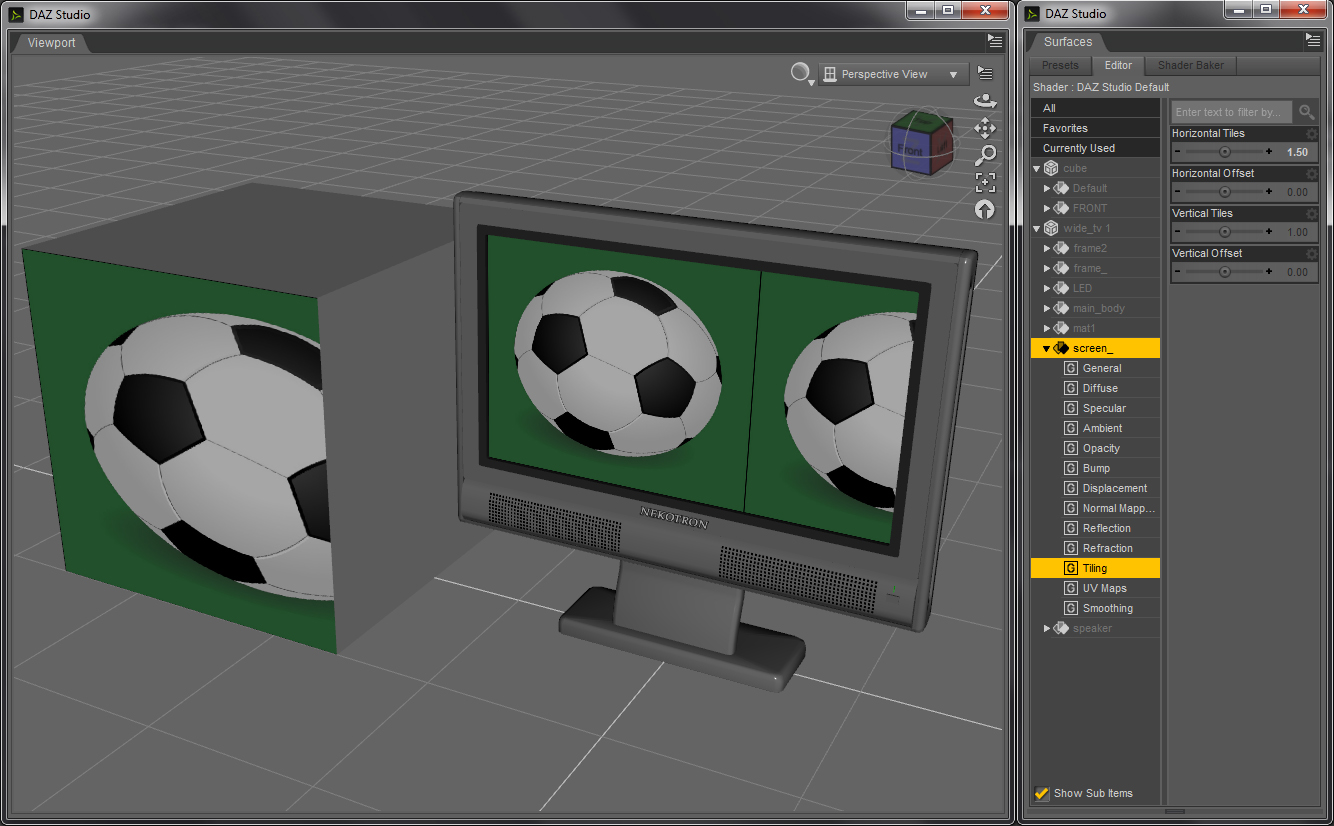Viewport: 1334px width, 826px height.
Task: Open the Perspective View camera dropdown
Action: tap(893, 74)
